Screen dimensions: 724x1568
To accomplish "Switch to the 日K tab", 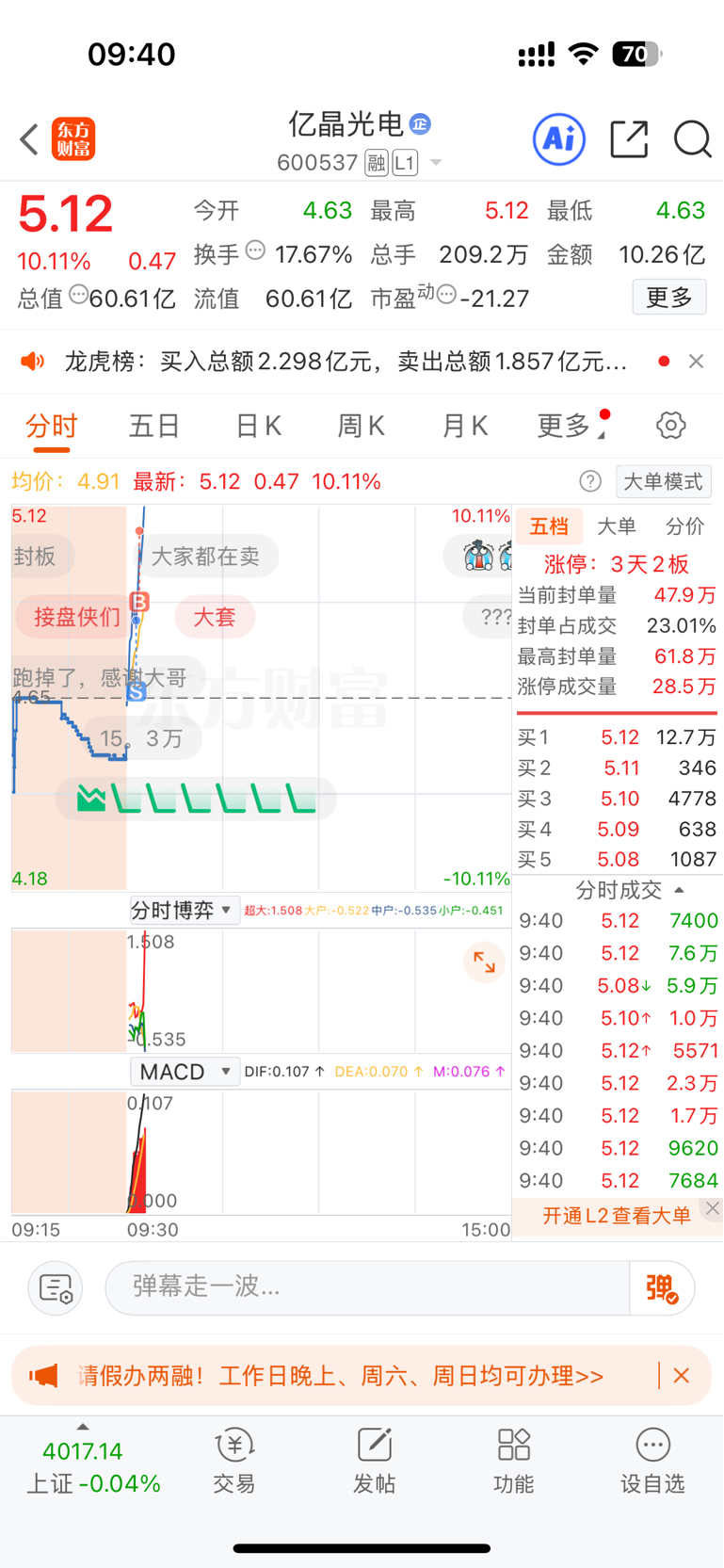I will [258, 427].
